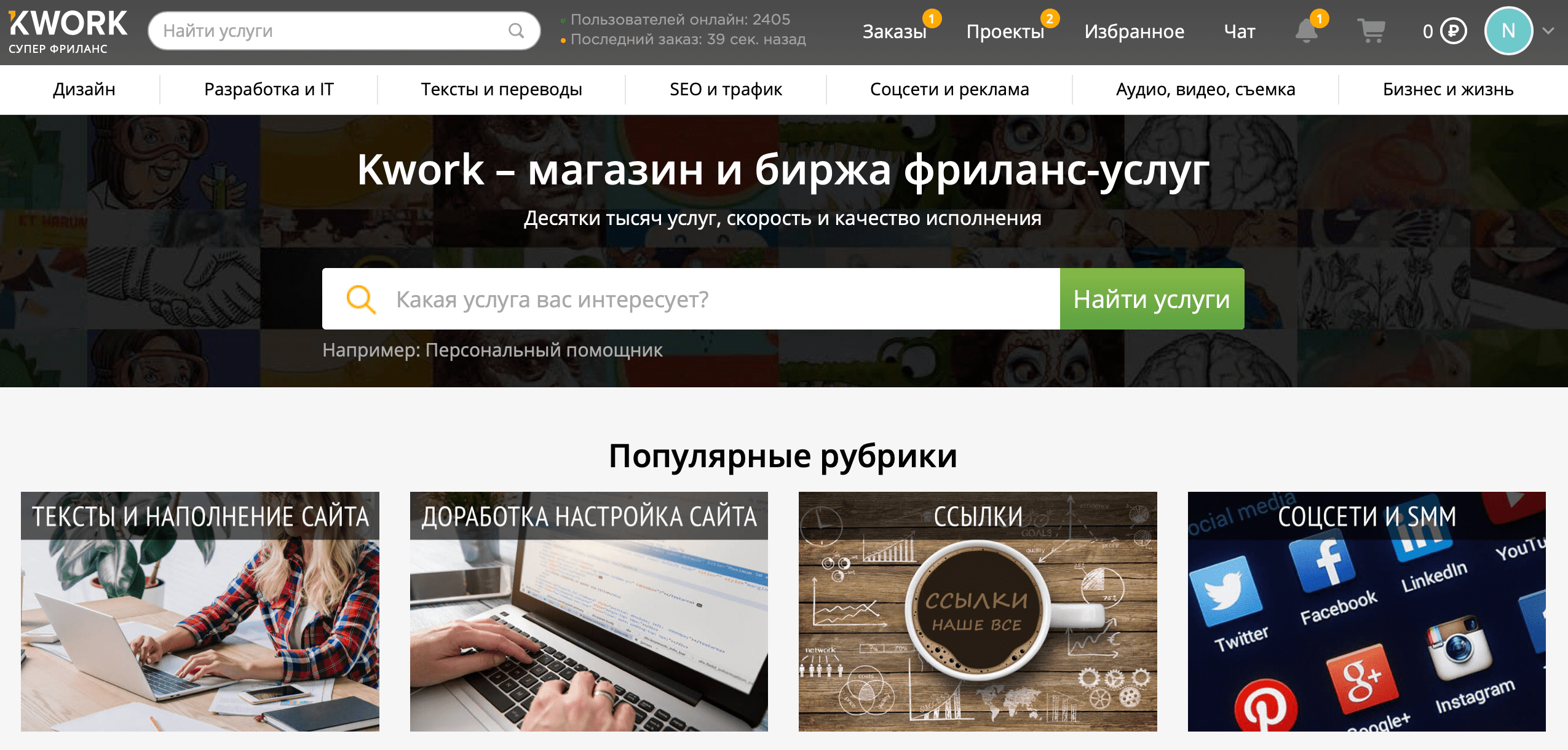
Task: Click the magnifier icon in the header search box
Action: 517,31
